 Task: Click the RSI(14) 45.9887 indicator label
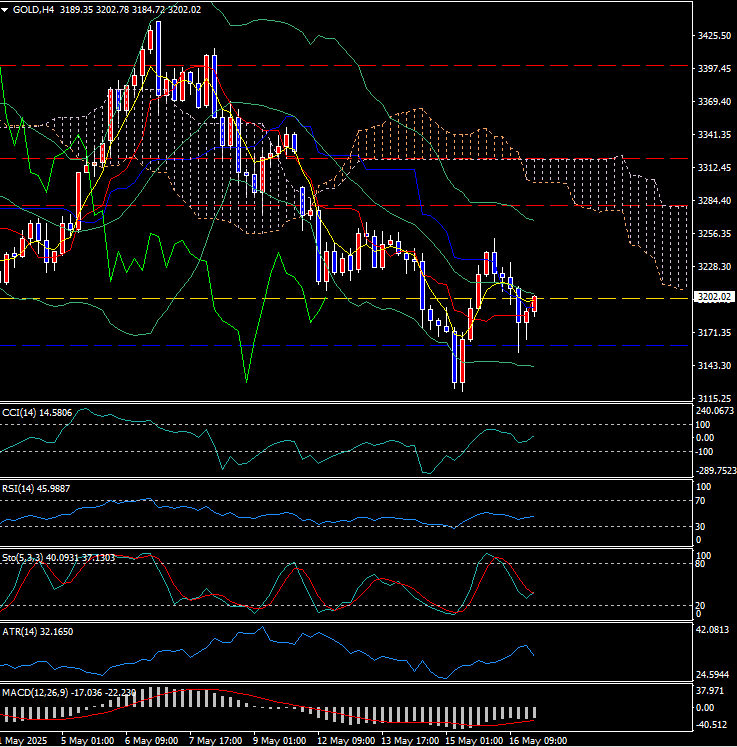pos(36,489)
